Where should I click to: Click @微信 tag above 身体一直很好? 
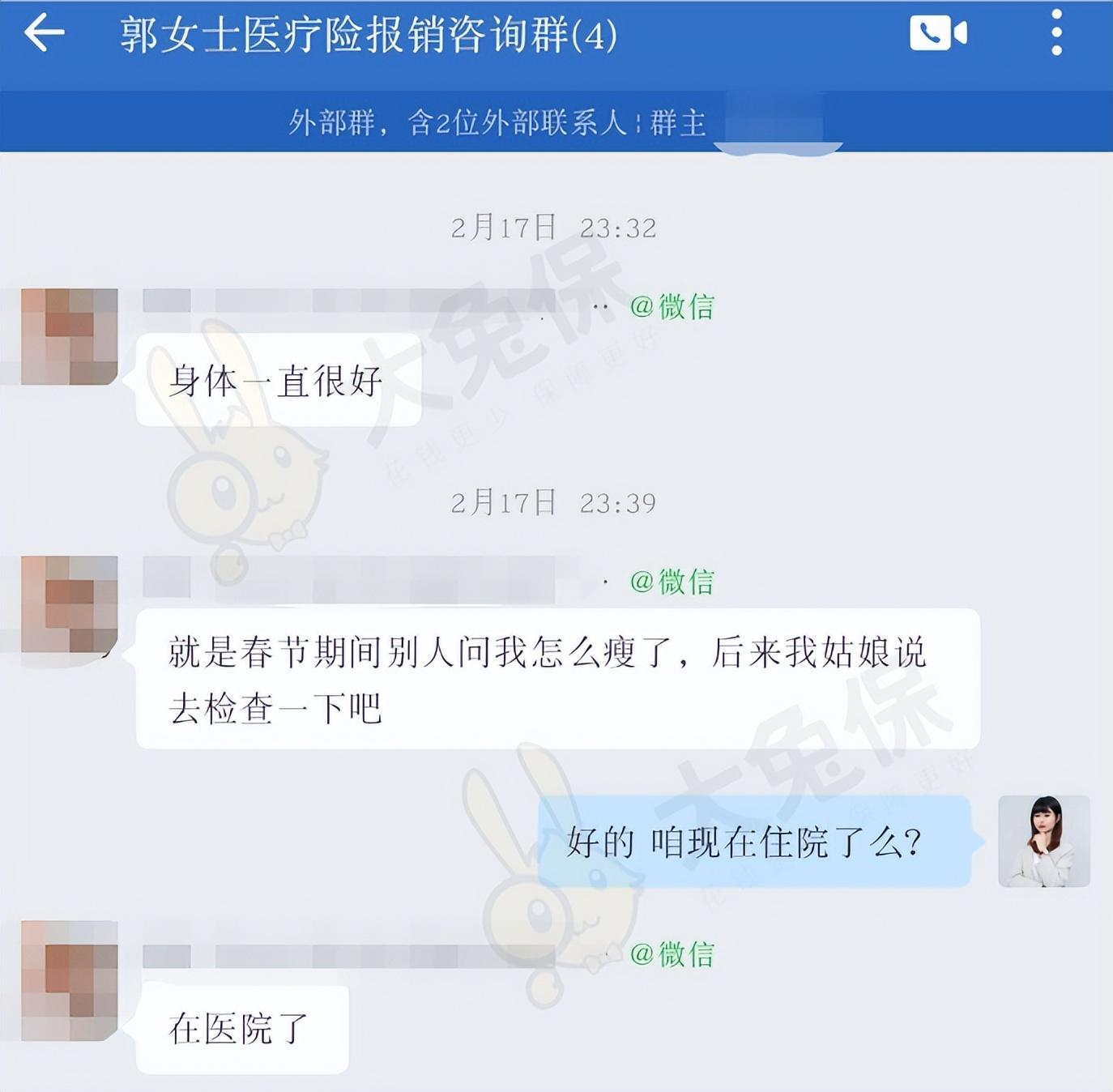[x=672, y=306]
